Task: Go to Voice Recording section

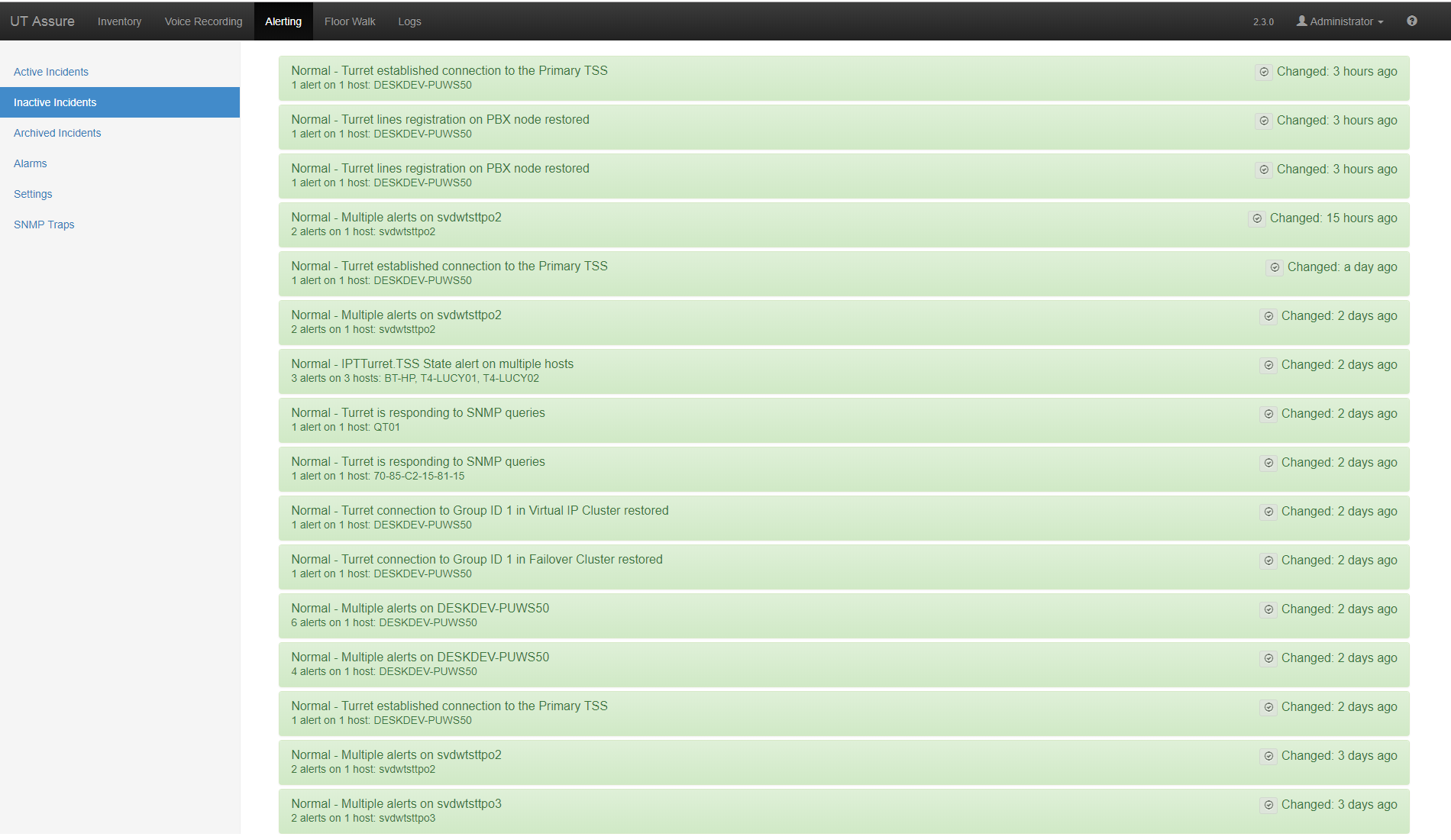Action: pyautogui.click(x=204, y=21)
